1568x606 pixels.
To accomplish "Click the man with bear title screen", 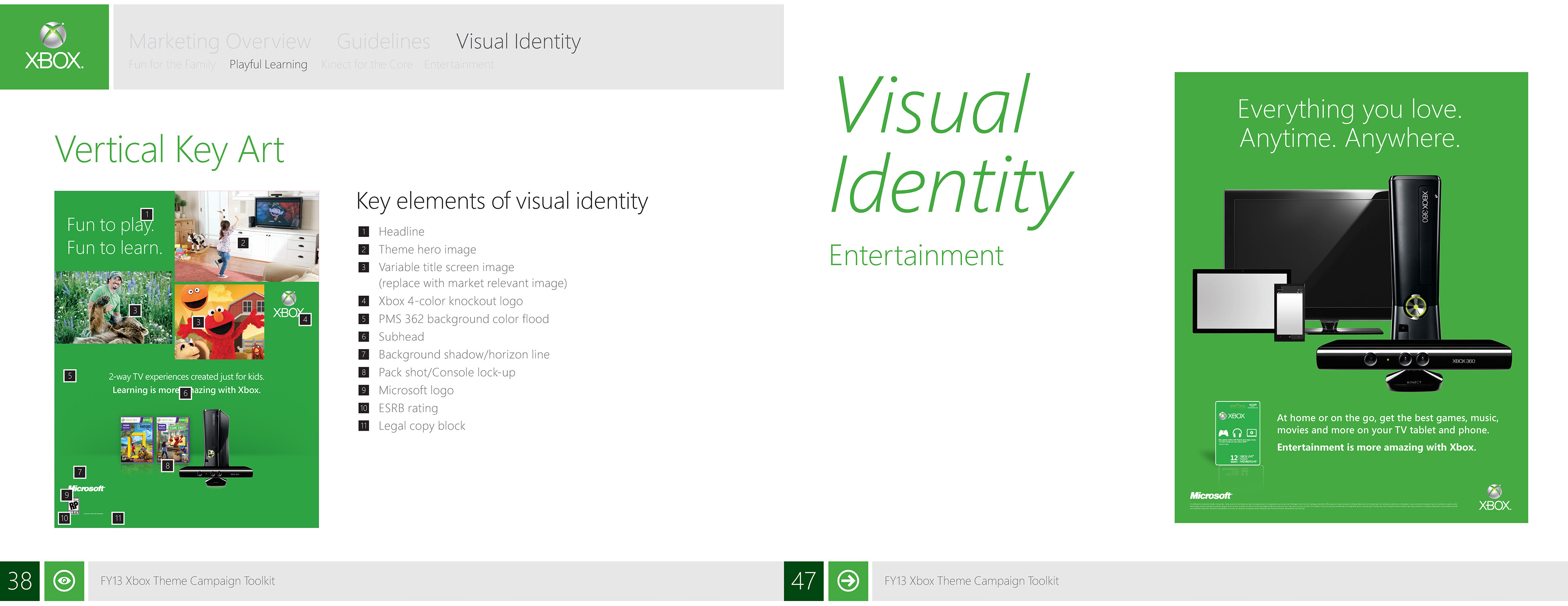I will [x=114, y=308].
